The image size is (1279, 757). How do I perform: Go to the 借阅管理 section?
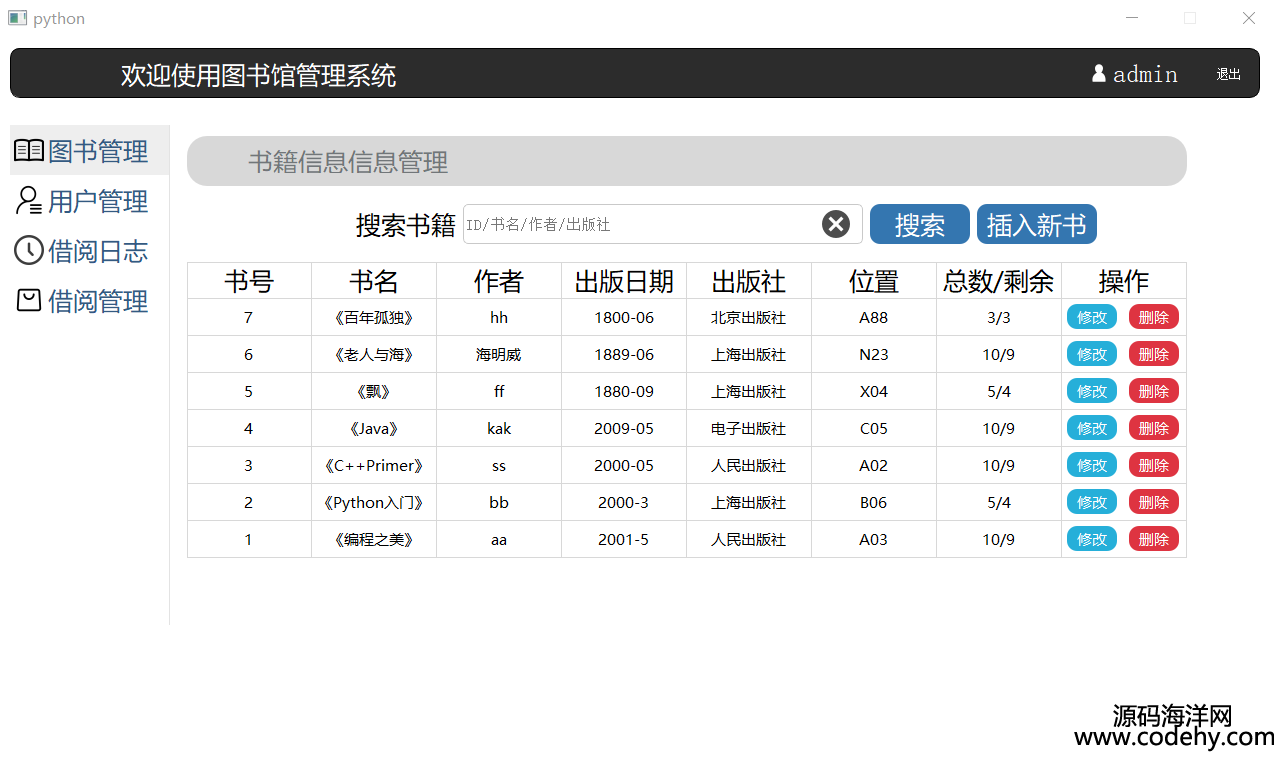tap(97, 301)
